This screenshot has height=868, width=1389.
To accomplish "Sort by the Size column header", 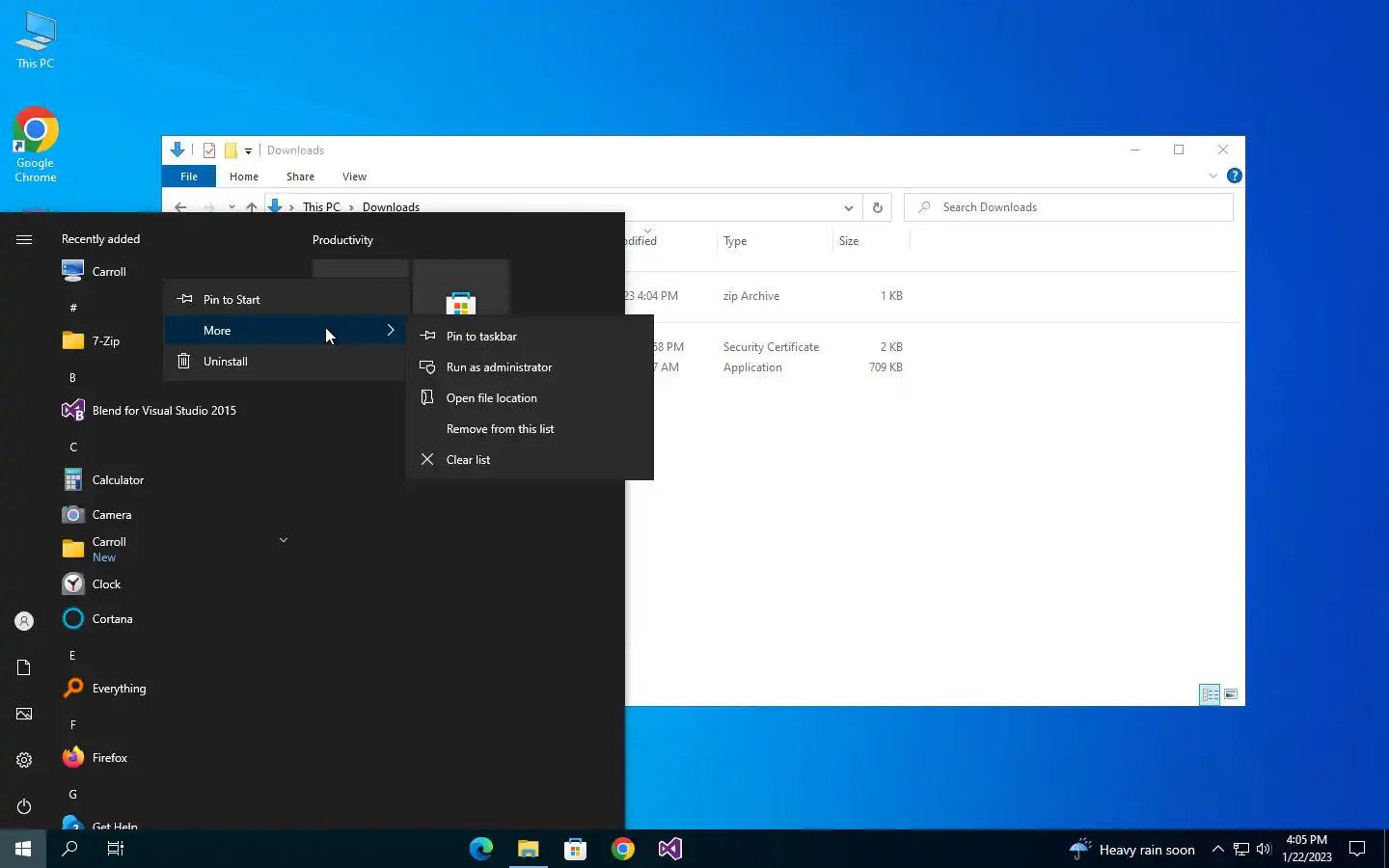I will pos(871,241).
